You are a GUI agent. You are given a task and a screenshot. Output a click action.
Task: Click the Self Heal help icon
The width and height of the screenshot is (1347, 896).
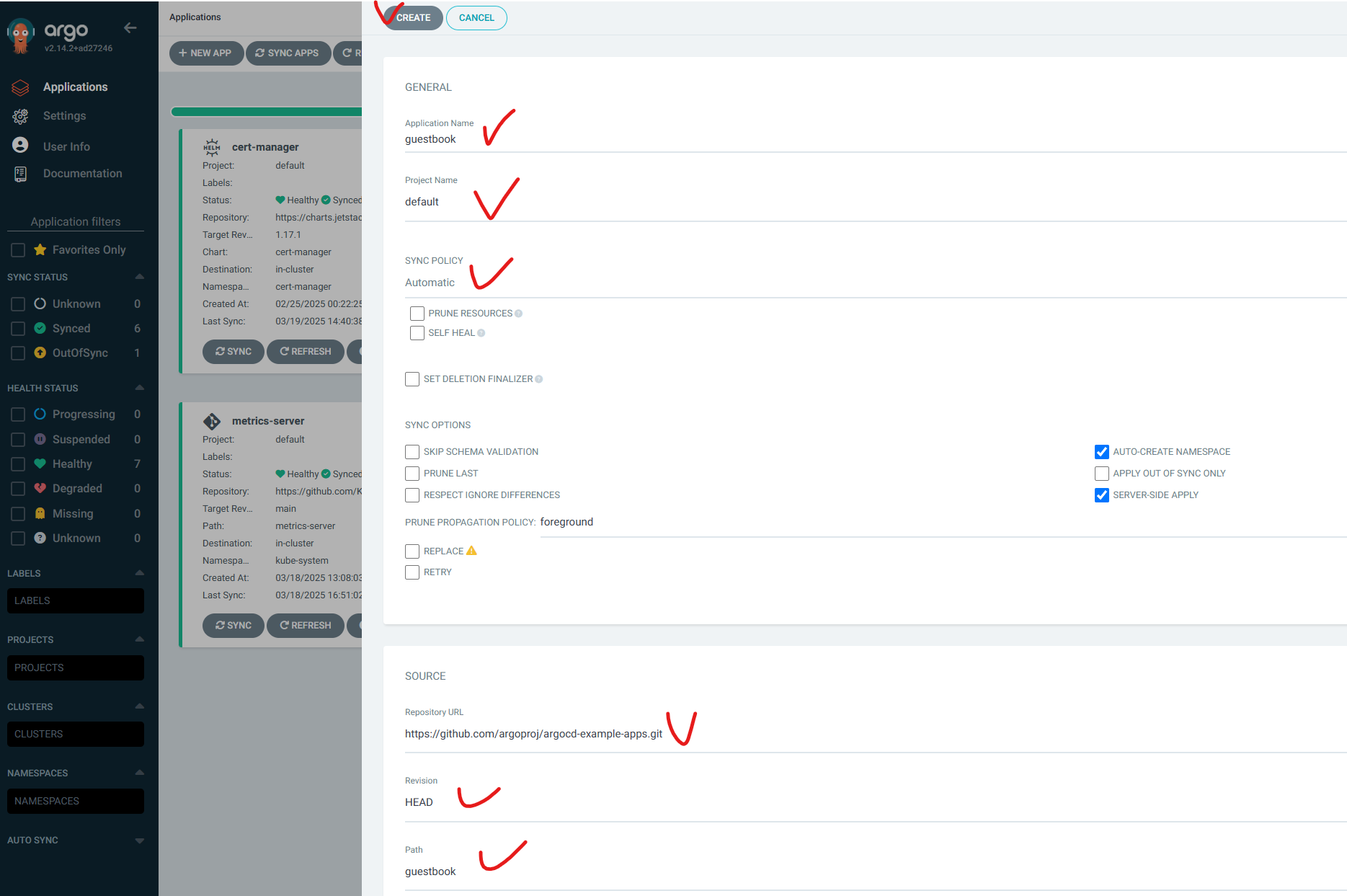481,333
